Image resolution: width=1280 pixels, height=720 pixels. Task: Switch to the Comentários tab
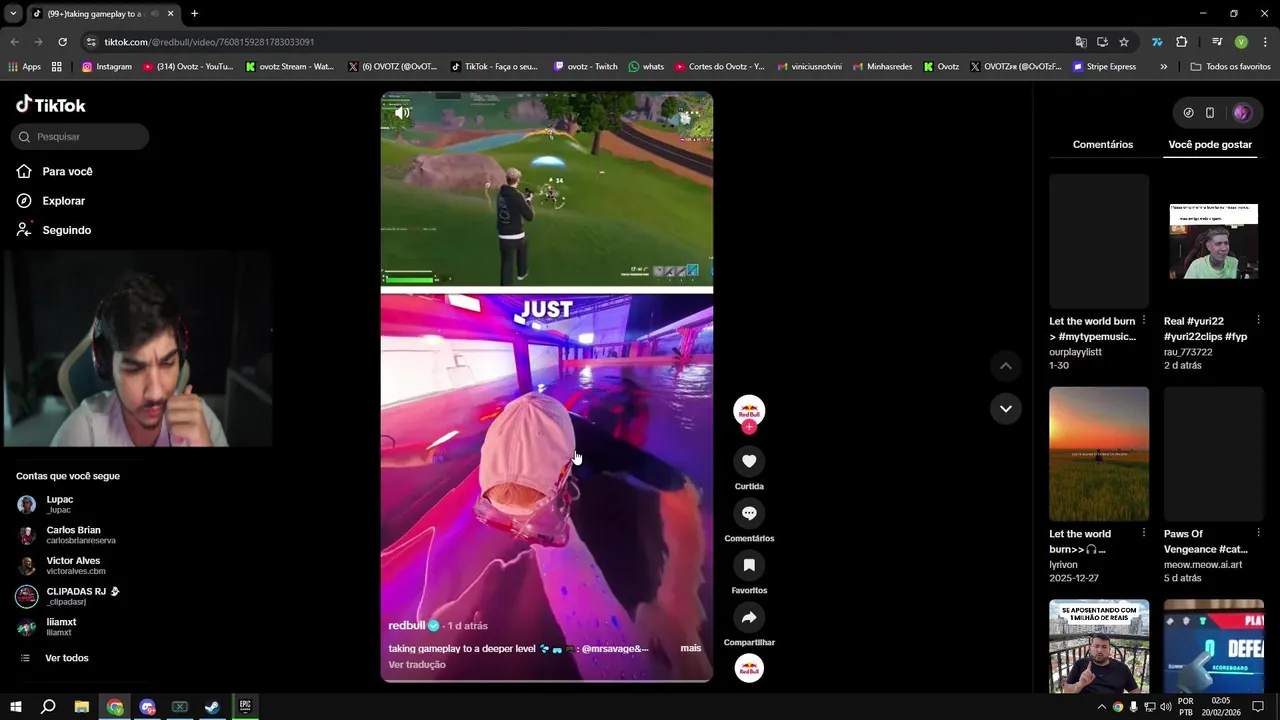click(x=1103, y=145)
